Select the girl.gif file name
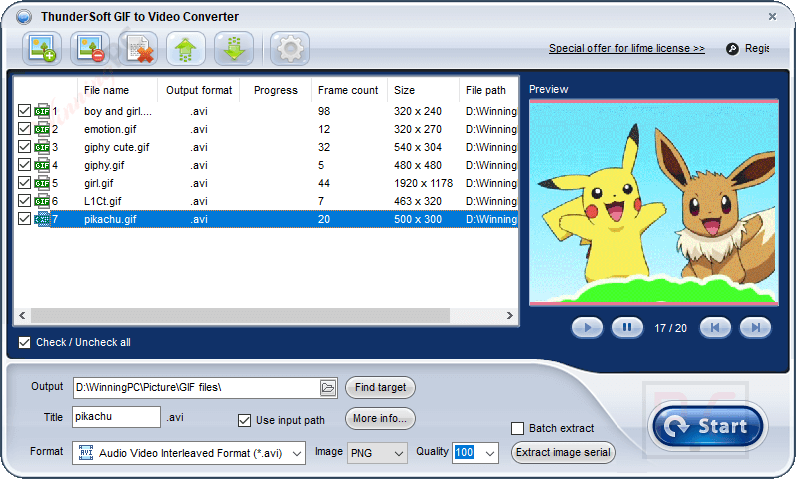The width and height of the screenshot is (797, 479). click(99, 184)
